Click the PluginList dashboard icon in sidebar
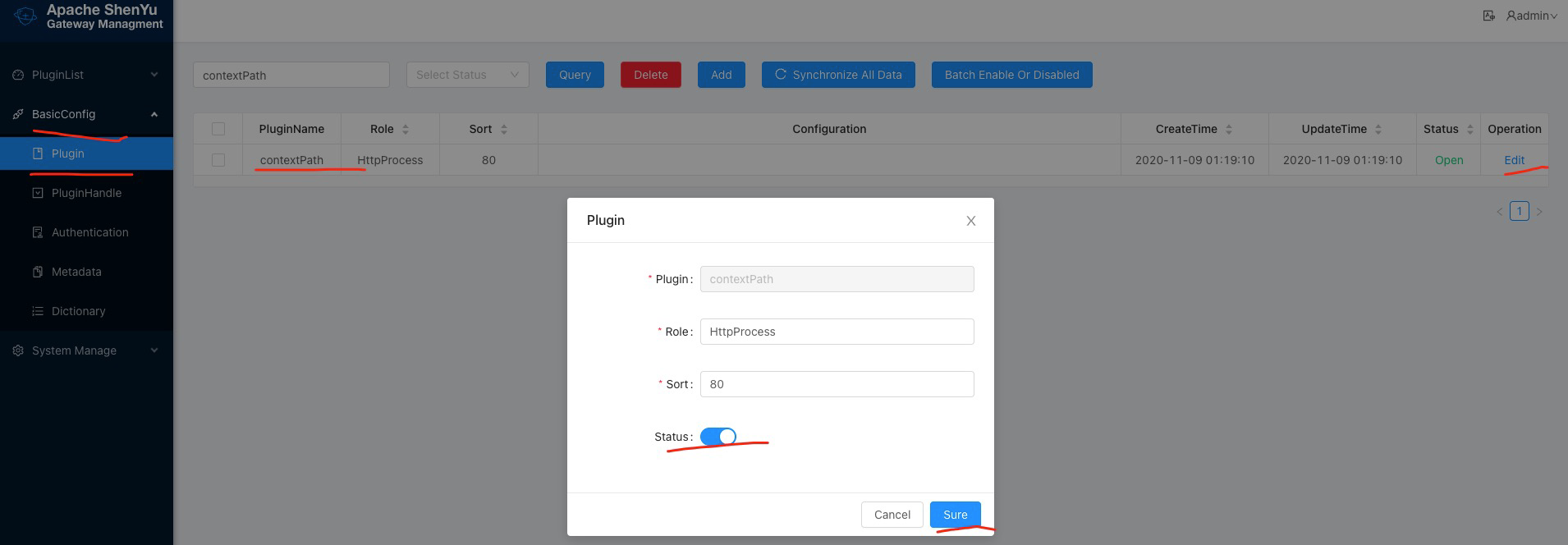This screenshot has height=545, width=1568. pyautogui.click(x=18, y=75)
